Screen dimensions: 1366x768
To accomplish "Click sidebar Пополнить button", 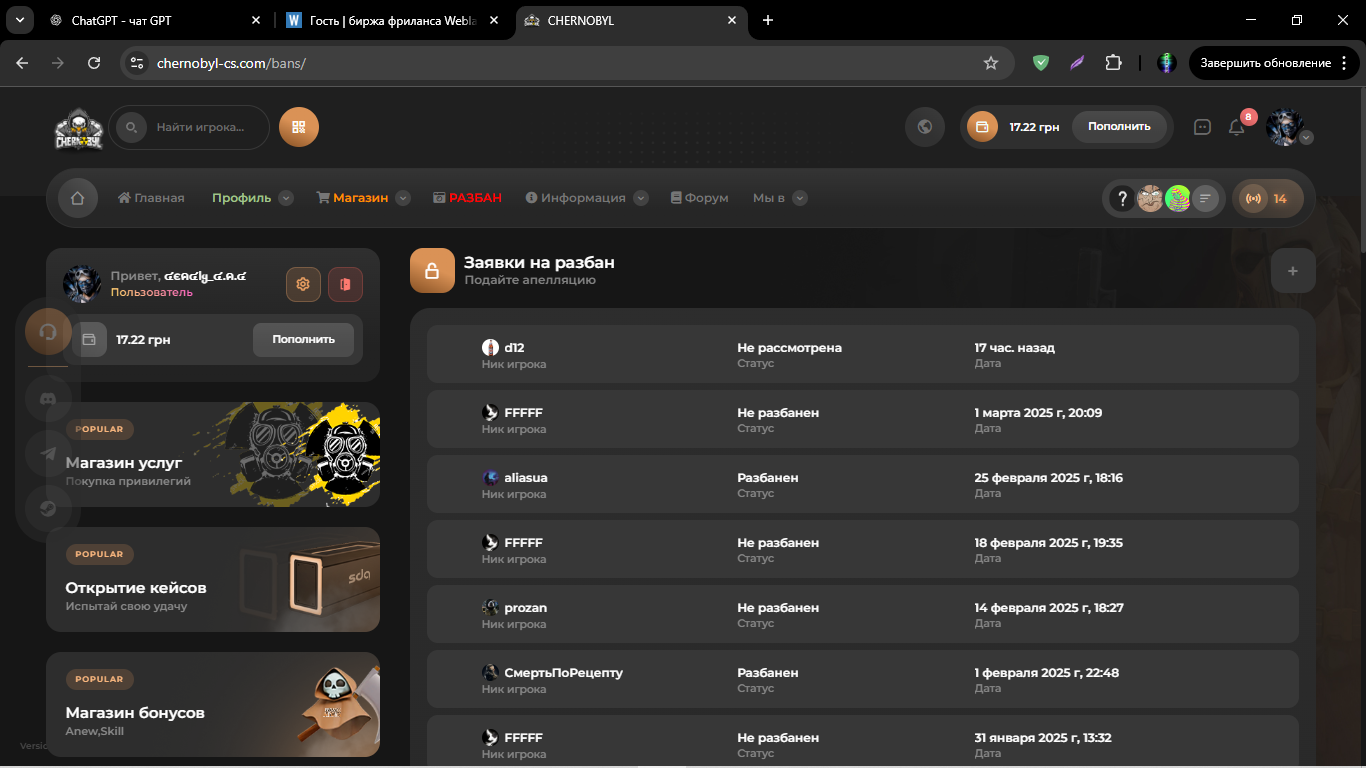I will click(x=303, y=339).
